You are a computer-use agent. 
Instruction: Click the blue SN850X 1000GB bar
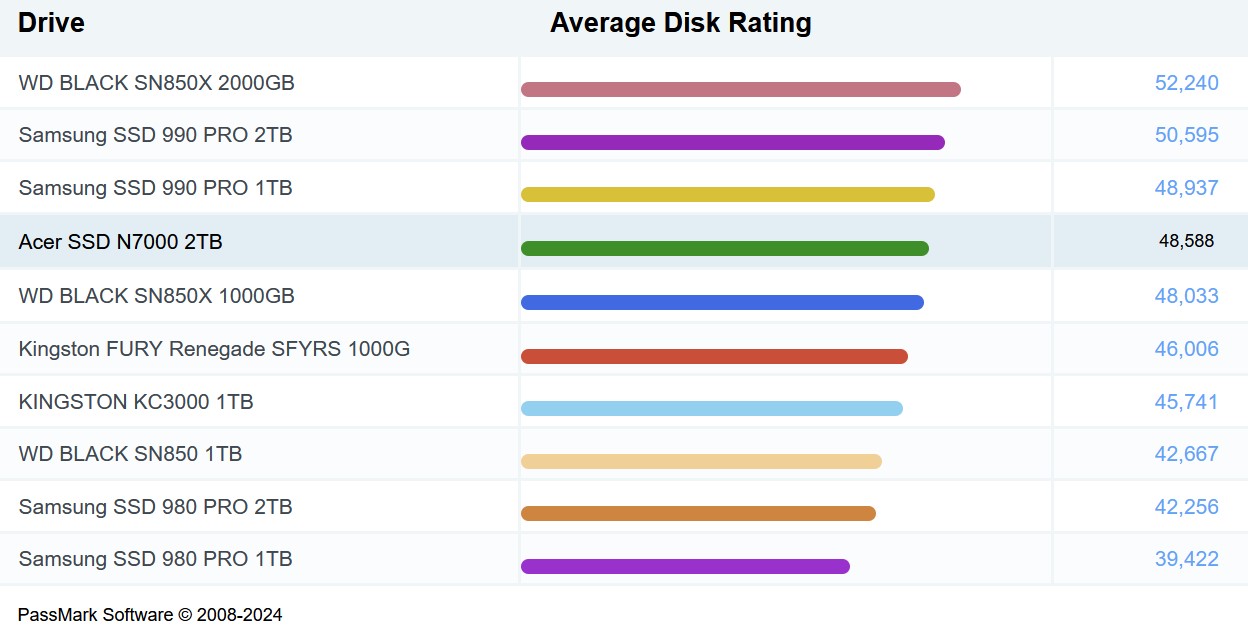722,302
